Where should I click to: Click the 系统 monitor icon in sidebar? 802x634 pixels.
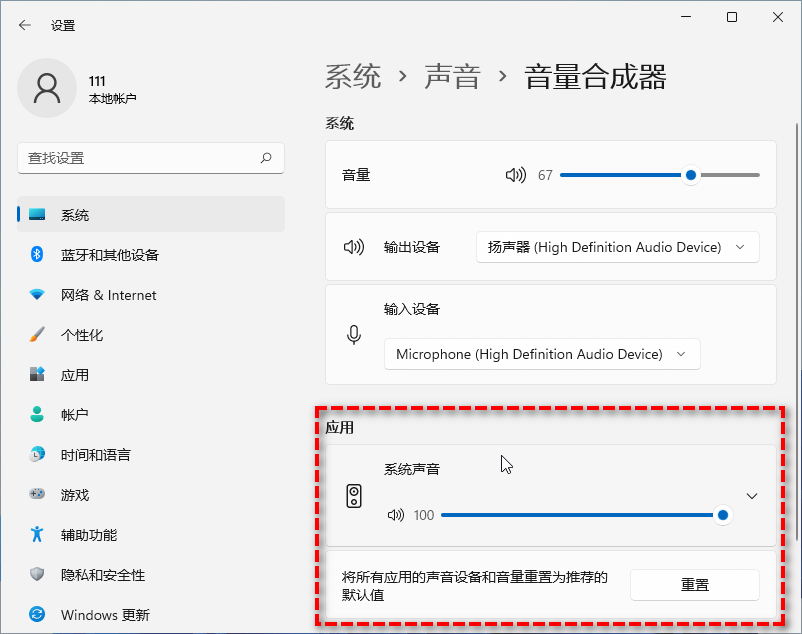point(37,214)
